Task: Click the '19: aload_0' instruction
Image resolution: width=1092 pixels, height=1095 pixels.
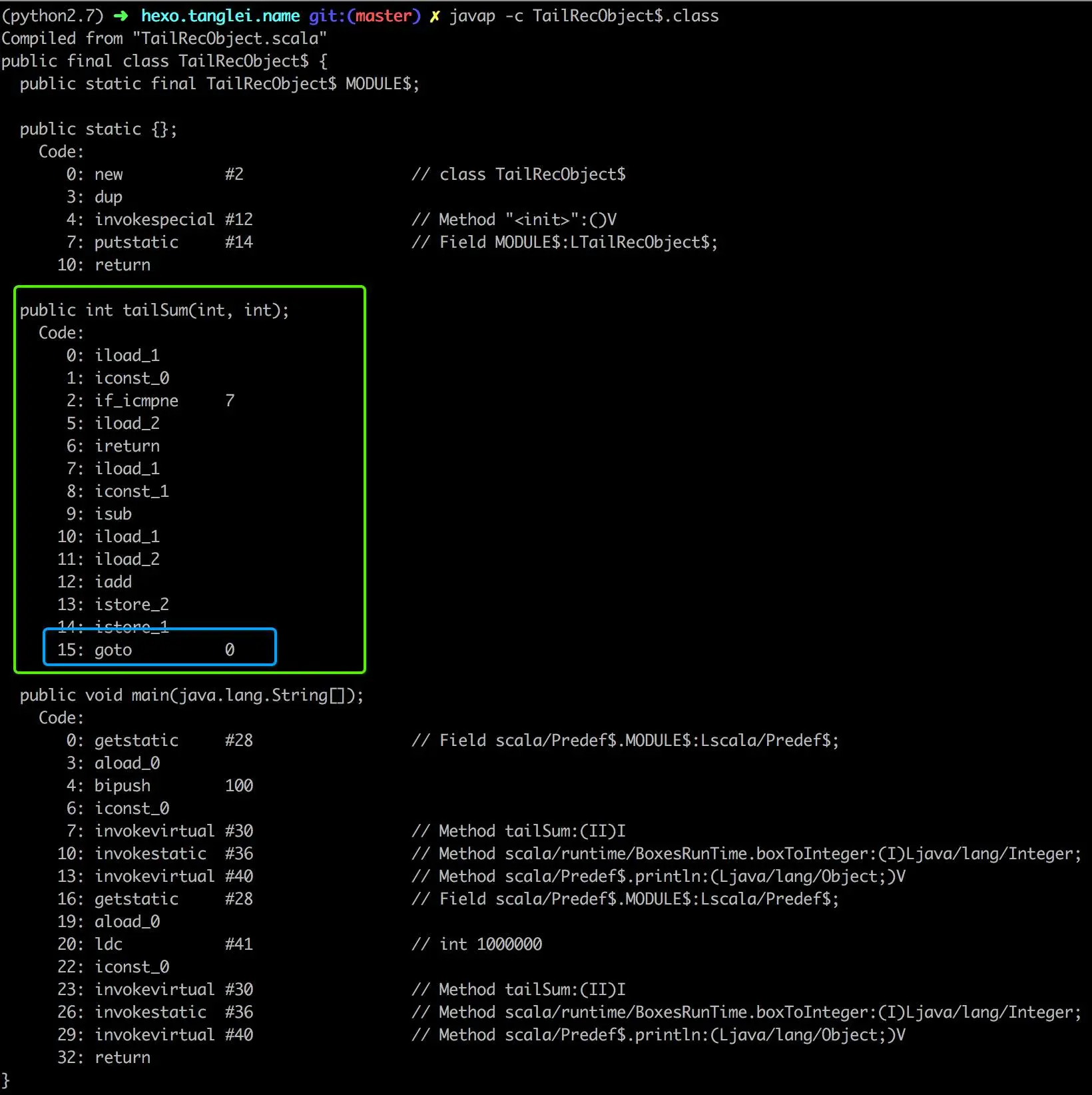Action: tap(109, 921)
